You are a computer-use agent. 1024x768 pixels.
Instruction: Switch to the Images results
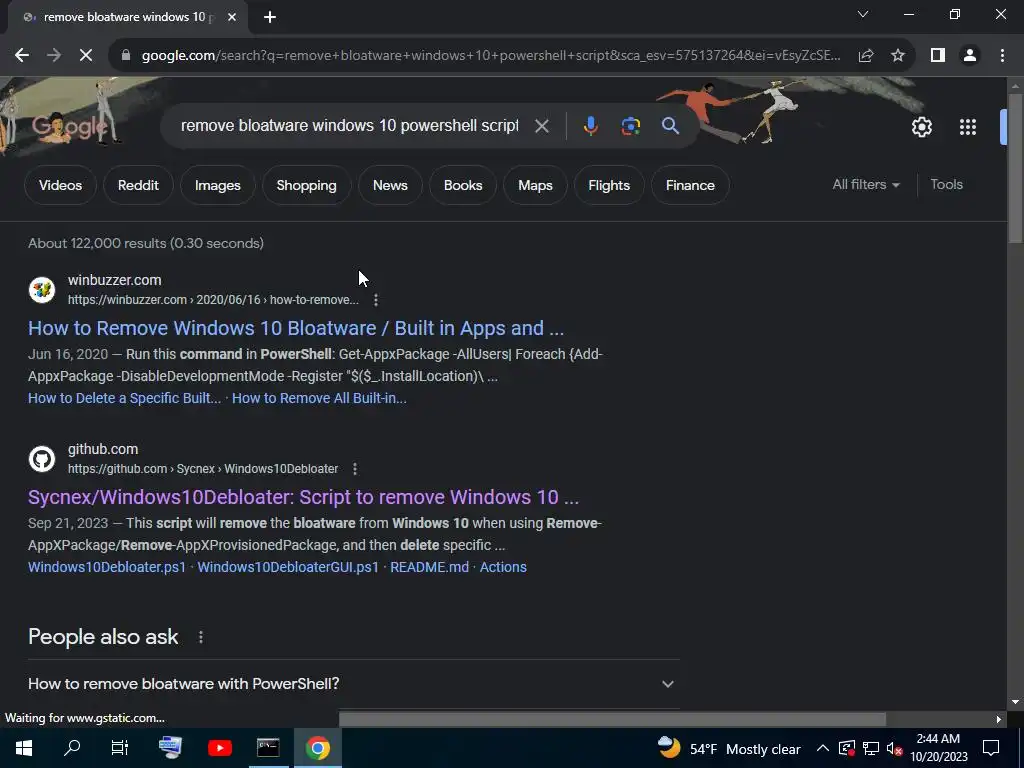coord(217,185)
